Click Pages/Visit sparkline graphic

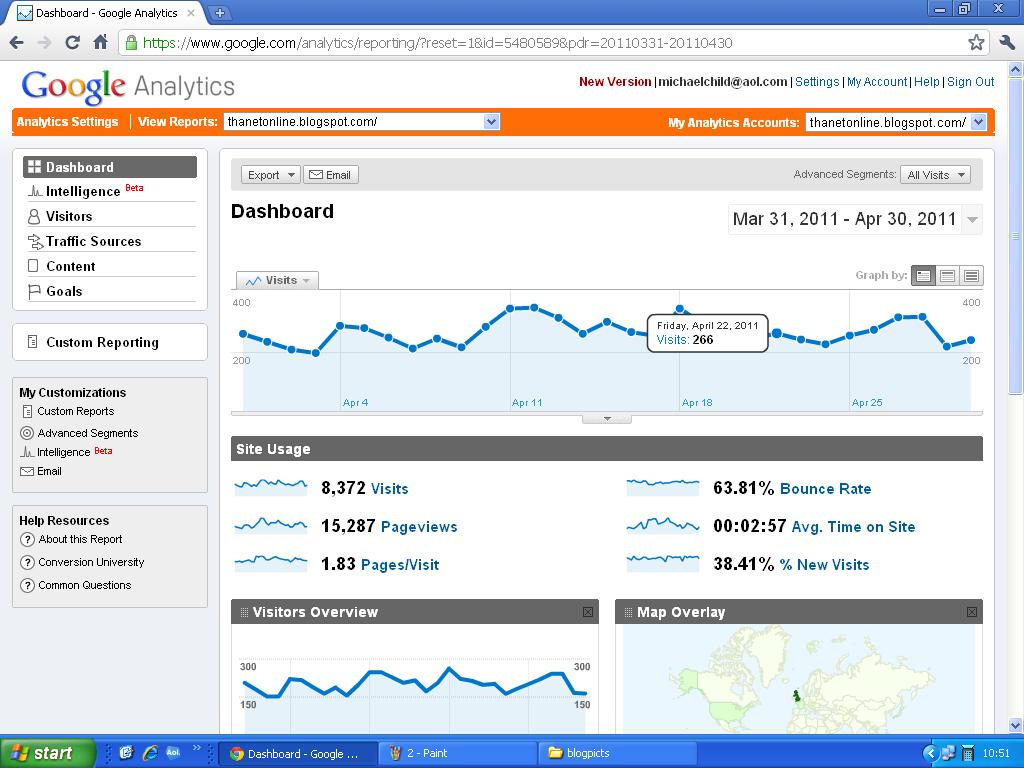270,563
